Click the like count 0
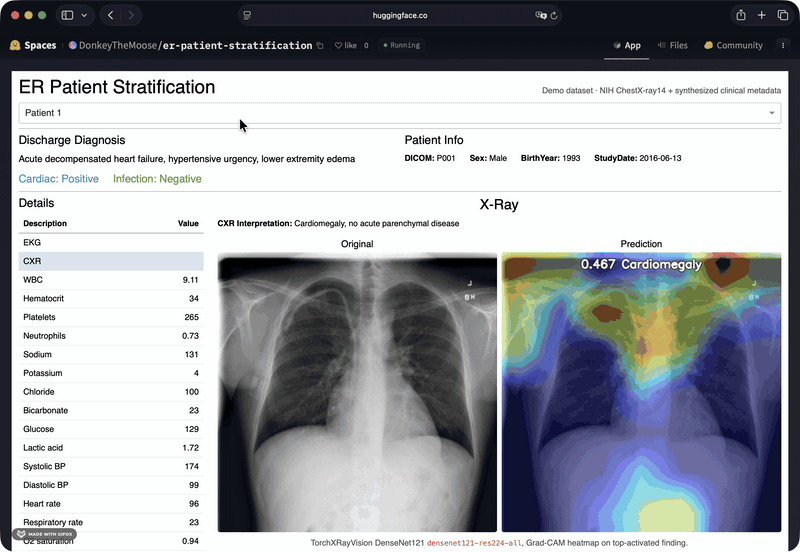 click(x=366, y=45)
